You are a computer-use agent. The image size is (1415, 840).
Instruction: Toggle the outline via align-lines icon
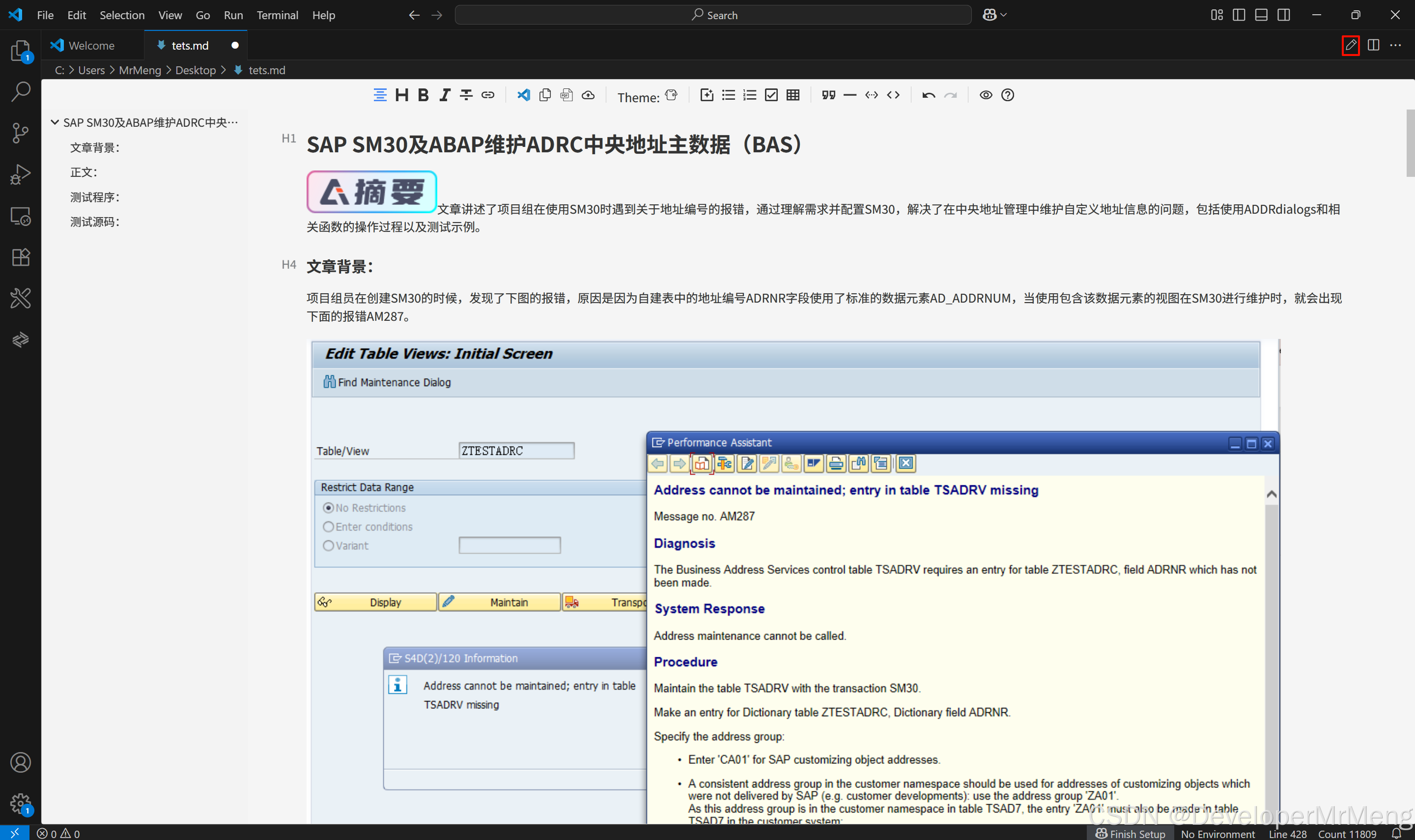[x=380, y=95]
